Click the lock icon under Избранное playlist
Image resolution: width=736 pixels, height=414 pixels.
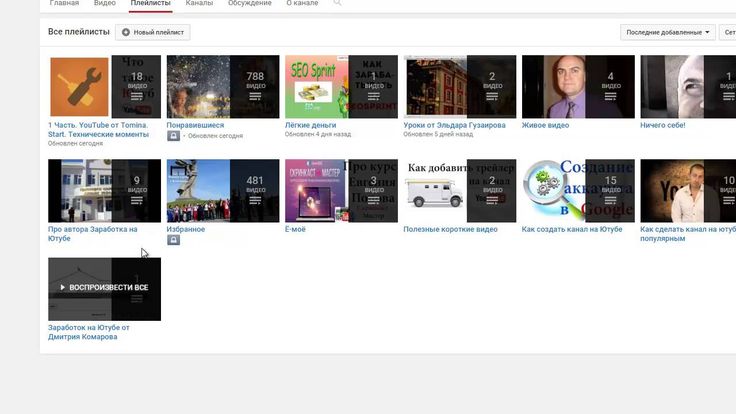(x=173, y=240)
